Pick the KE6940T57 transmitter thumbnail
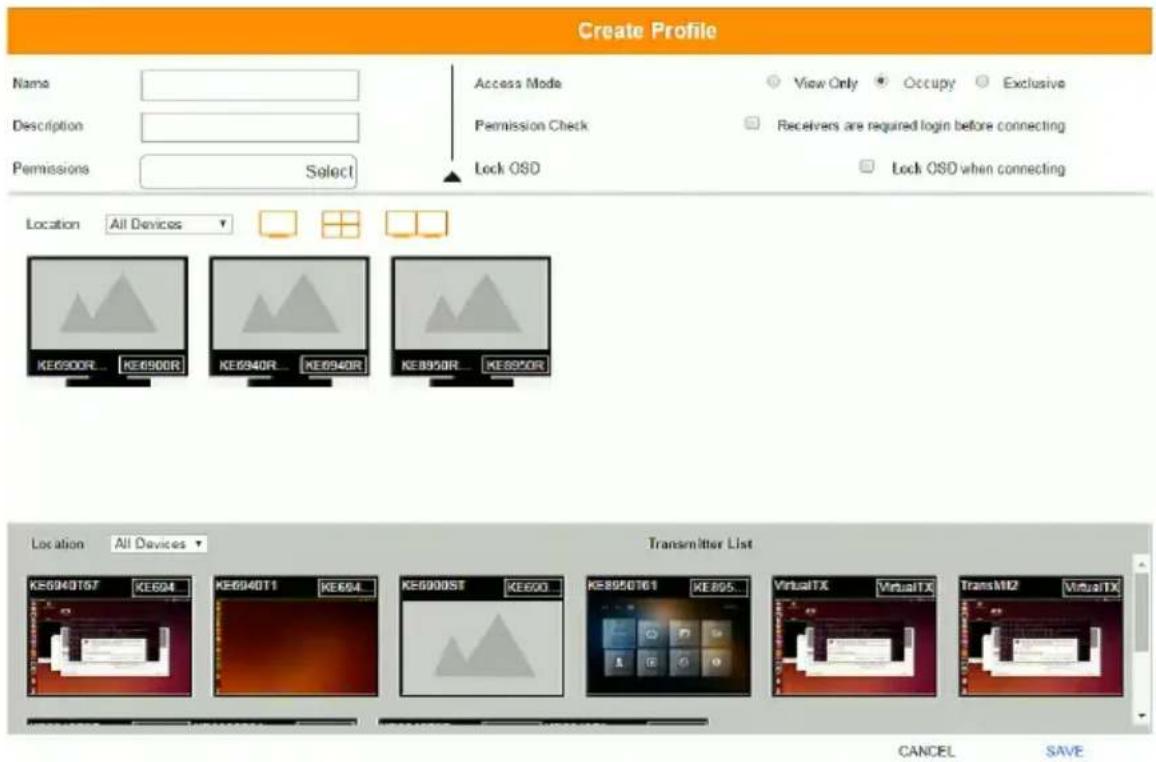Image resolution: width=1156 pixels, height=762 pixels. coord(109,637)
